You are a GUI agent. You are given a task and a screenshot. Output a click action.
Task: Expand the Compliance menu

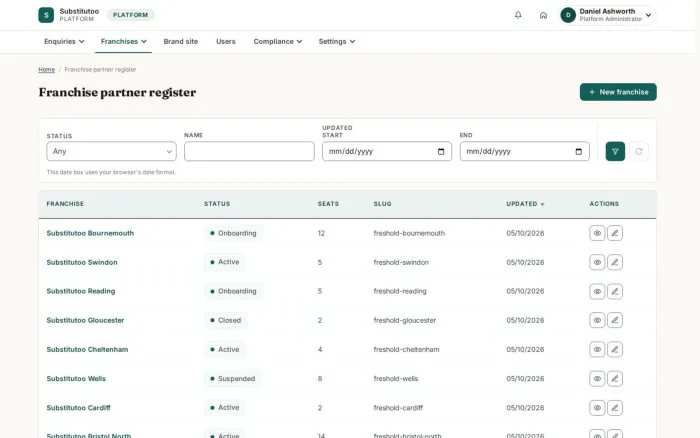pos(278,42)
